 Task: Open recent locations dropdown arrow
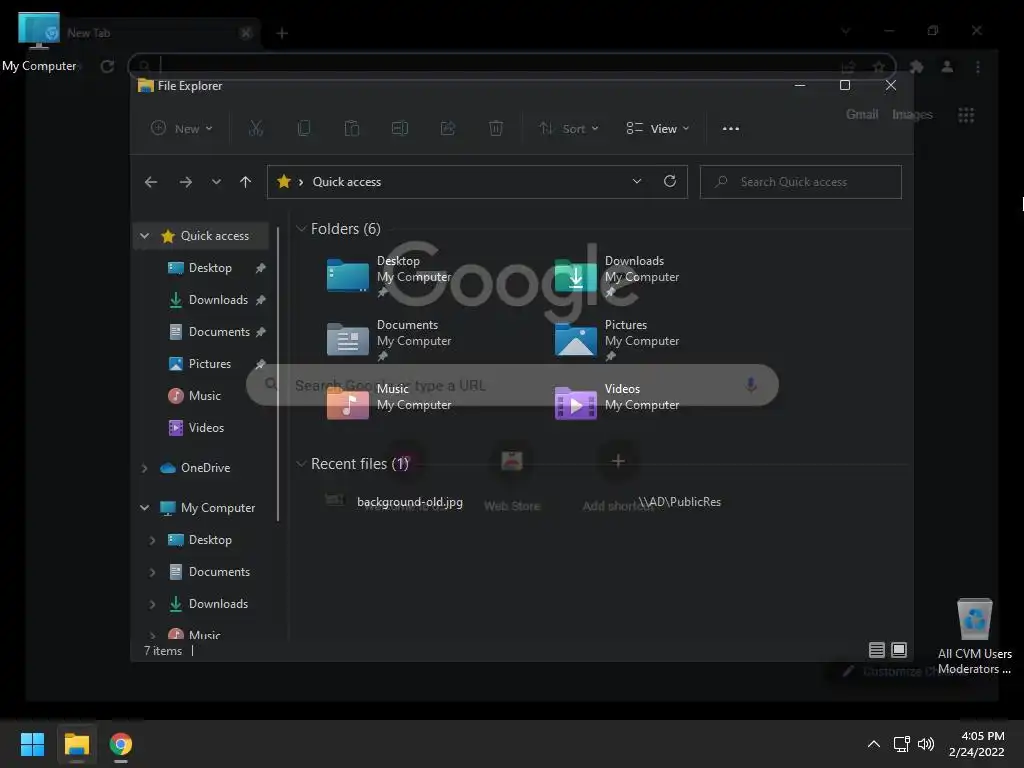click(216, 182)
